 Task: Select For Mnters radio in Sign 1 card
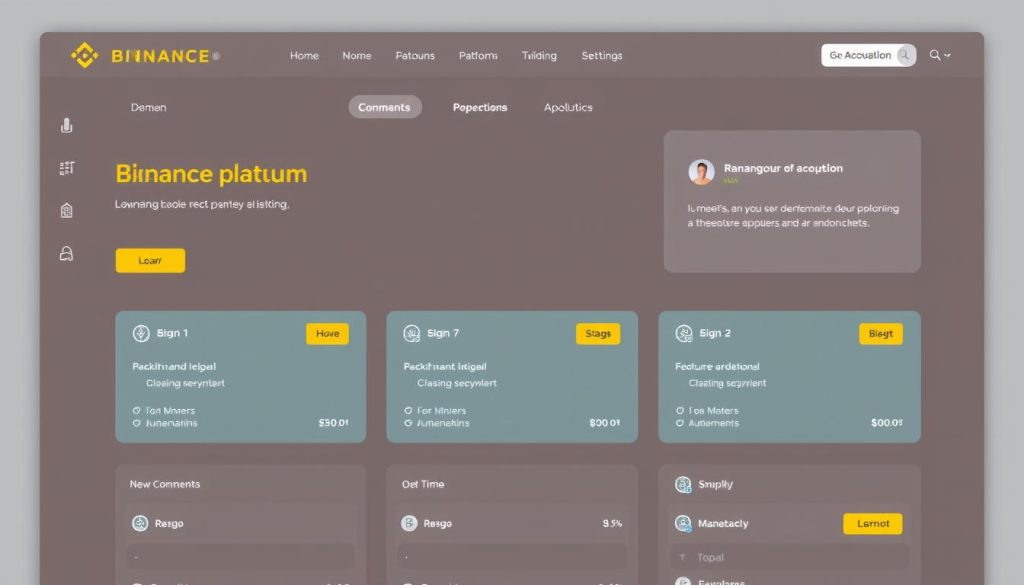[136, 411]
